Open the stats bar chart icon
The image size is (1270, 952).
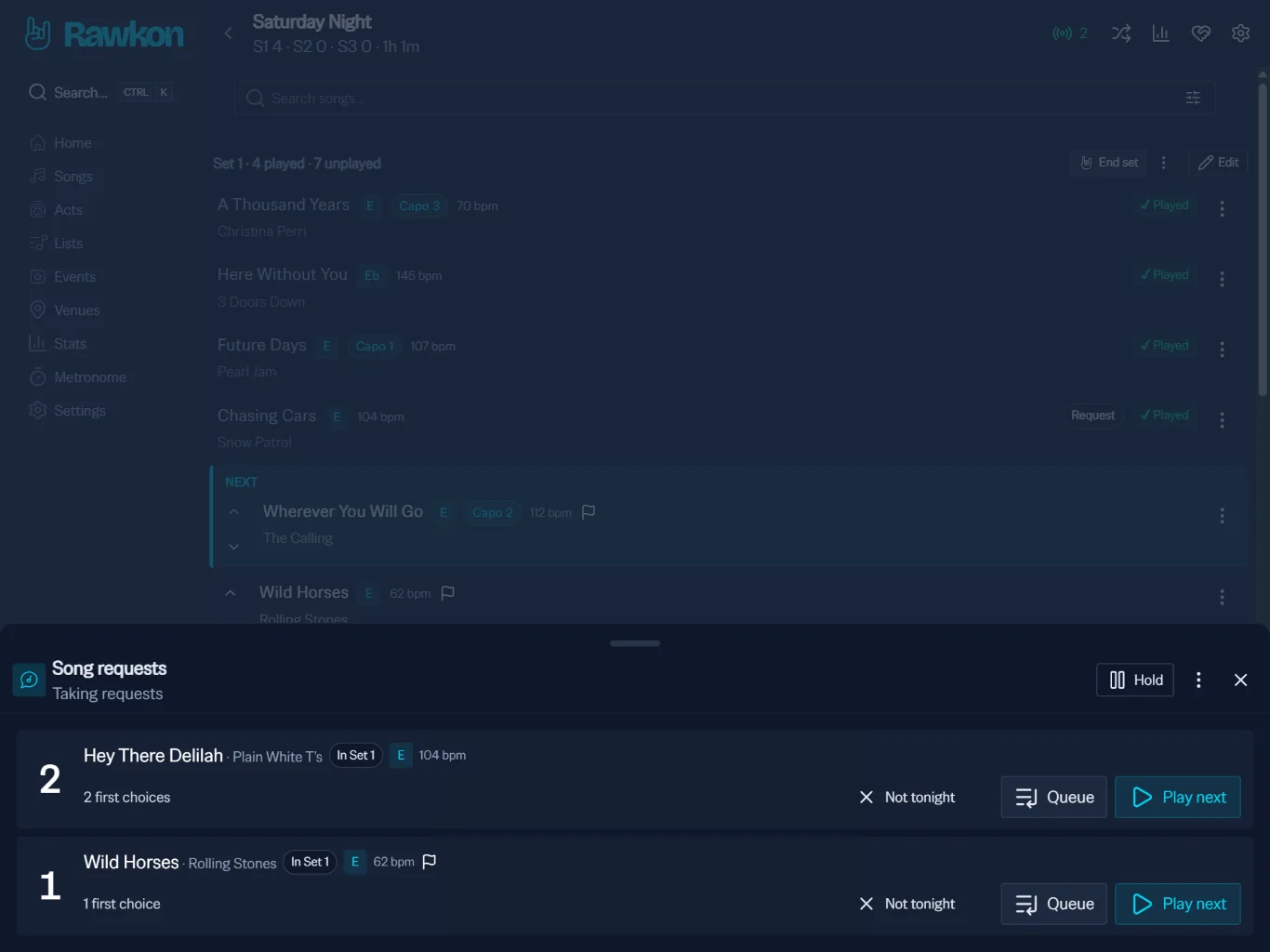tap(1160, 33)
